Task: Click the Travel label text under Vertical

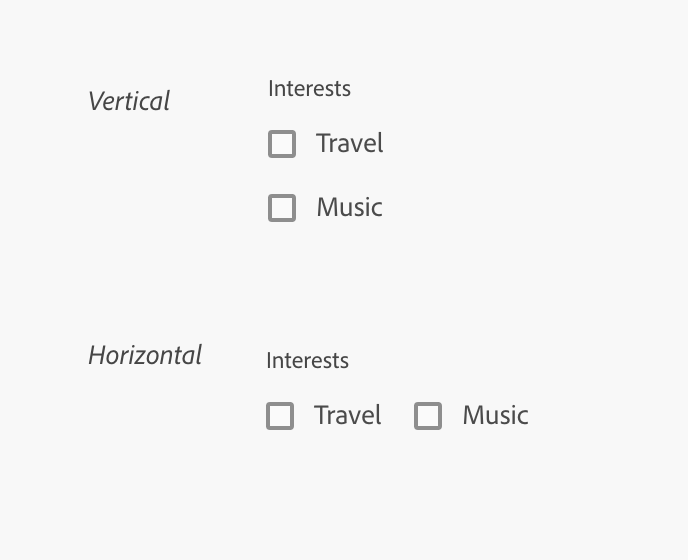Action: 349,144
